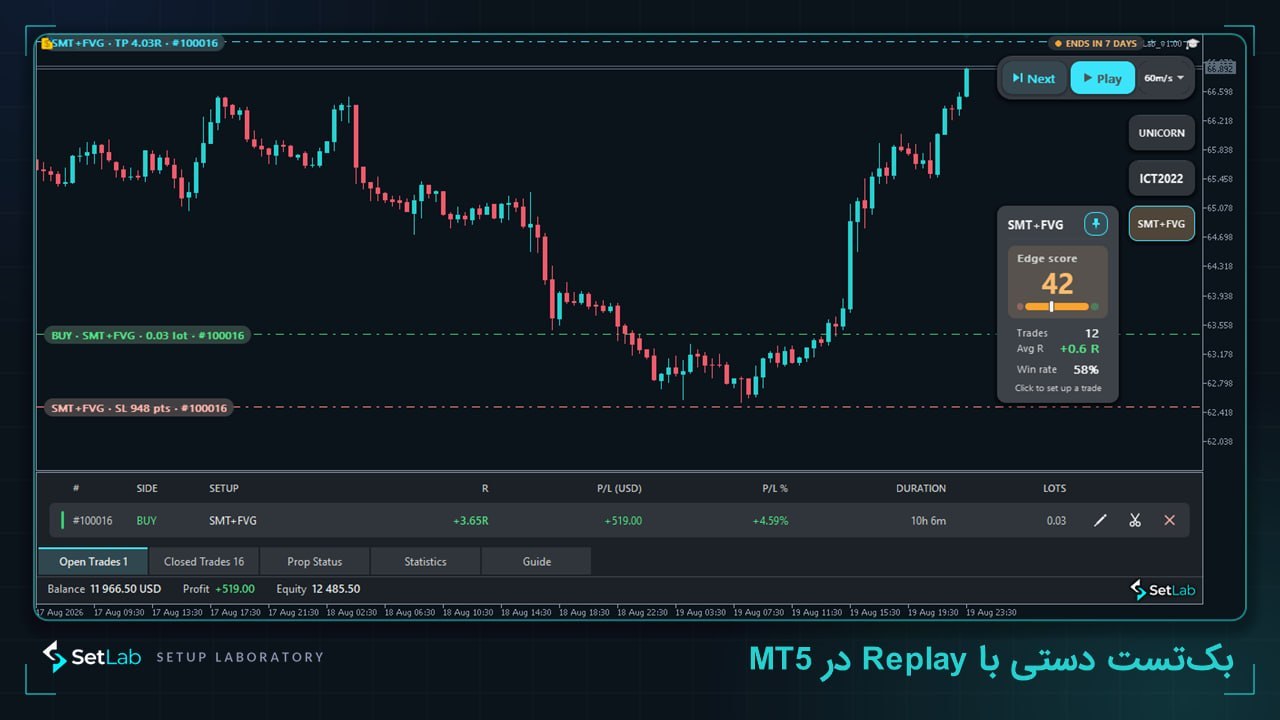Click the +4.59% value in the trade row
Viewport: 1280px width, 720px height.
pos(770,520)
